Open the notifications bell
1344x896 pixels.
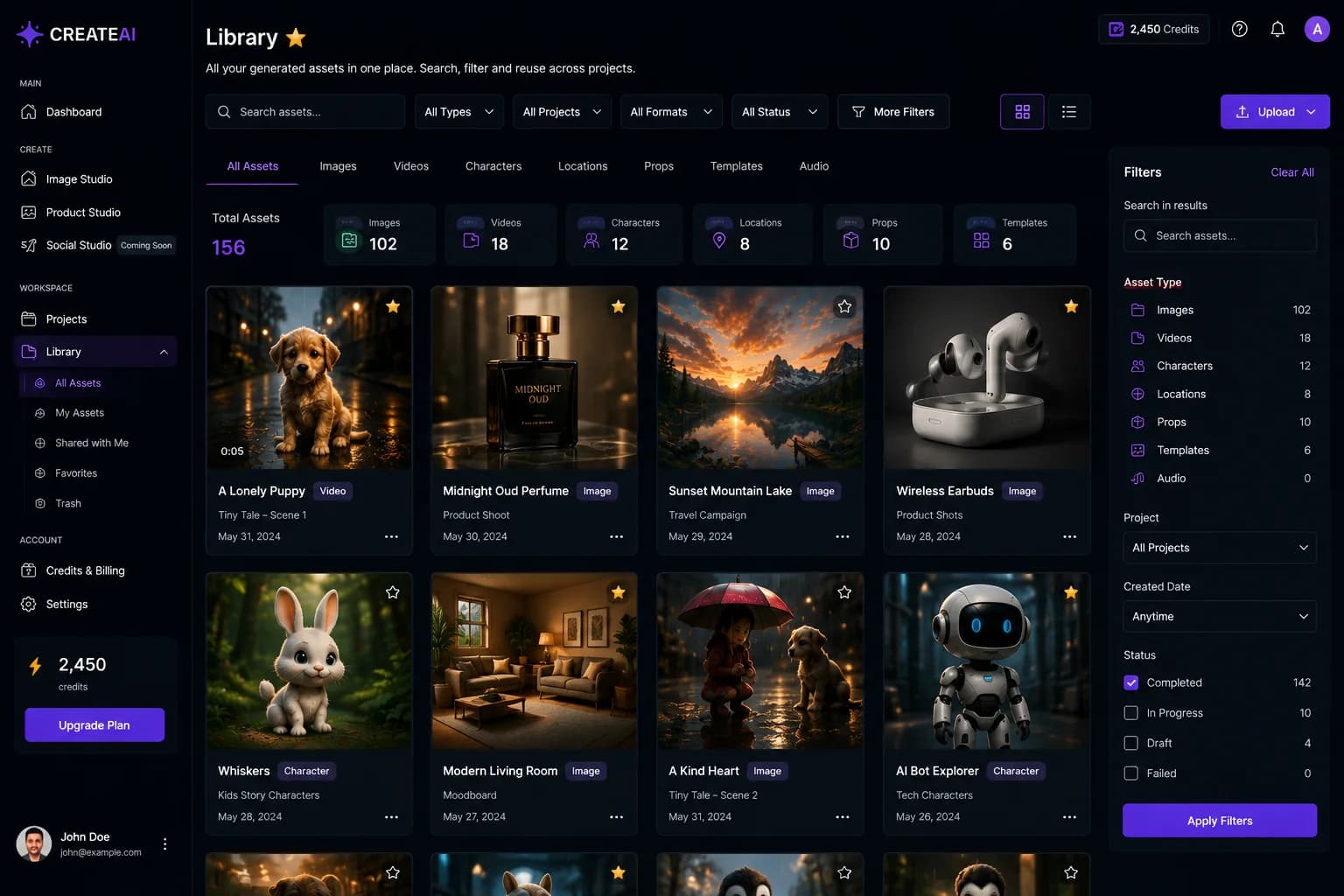point(1277,29)
